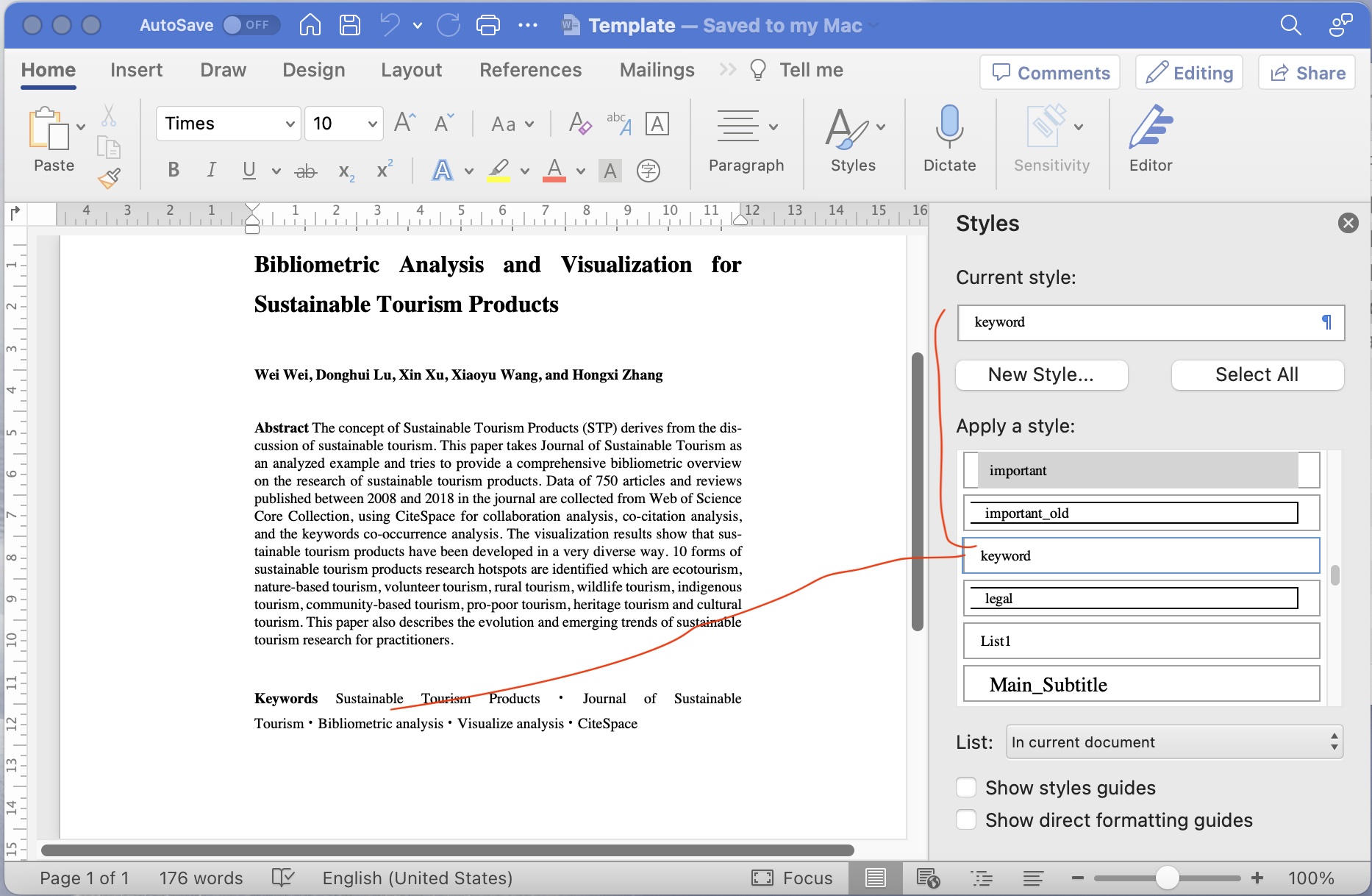Click the zoom slider handle
Viewport: 1372px width, 896px height.
[x=1166, y=878]
